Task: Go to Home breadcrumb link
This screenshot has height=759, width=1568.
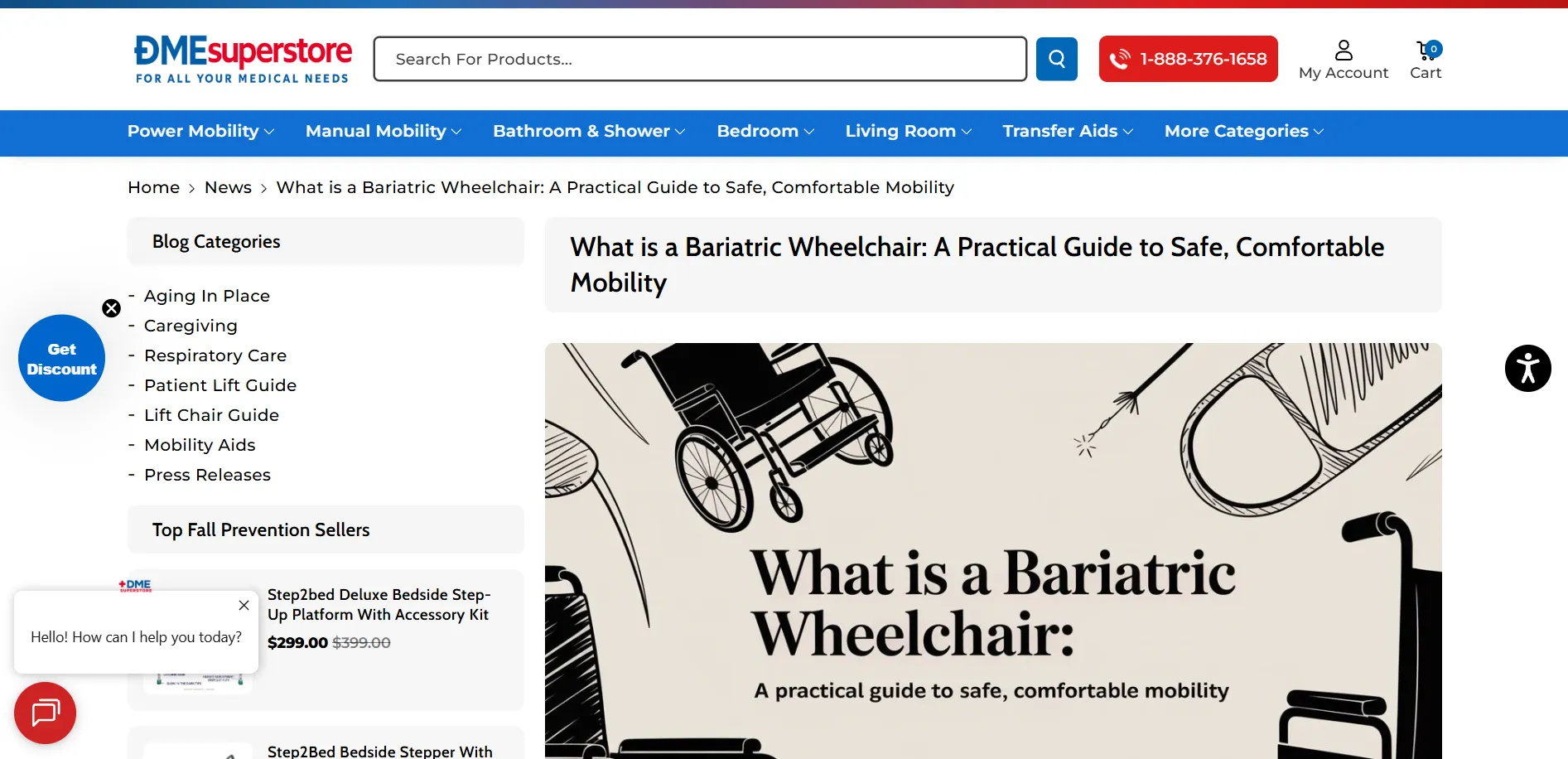Action: coord(153,188)
